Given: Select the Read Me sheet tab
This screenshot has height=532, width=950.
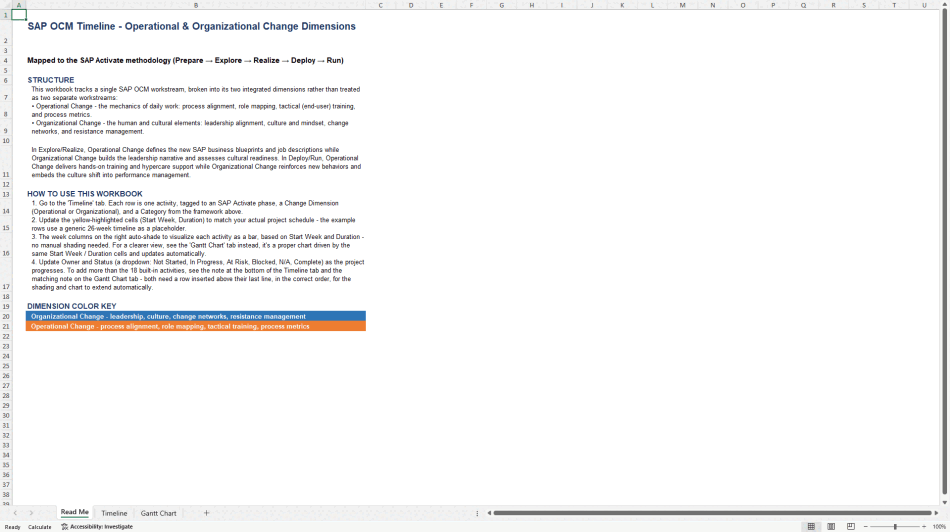Looking at the screenshot, I should [x=75, y=513].
